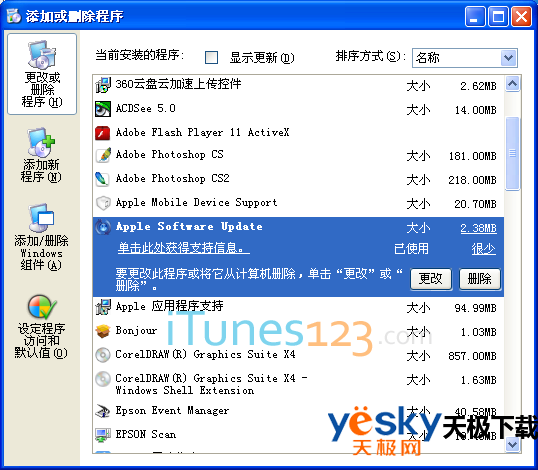Click the 857.00MB size value

click(472, 356)
